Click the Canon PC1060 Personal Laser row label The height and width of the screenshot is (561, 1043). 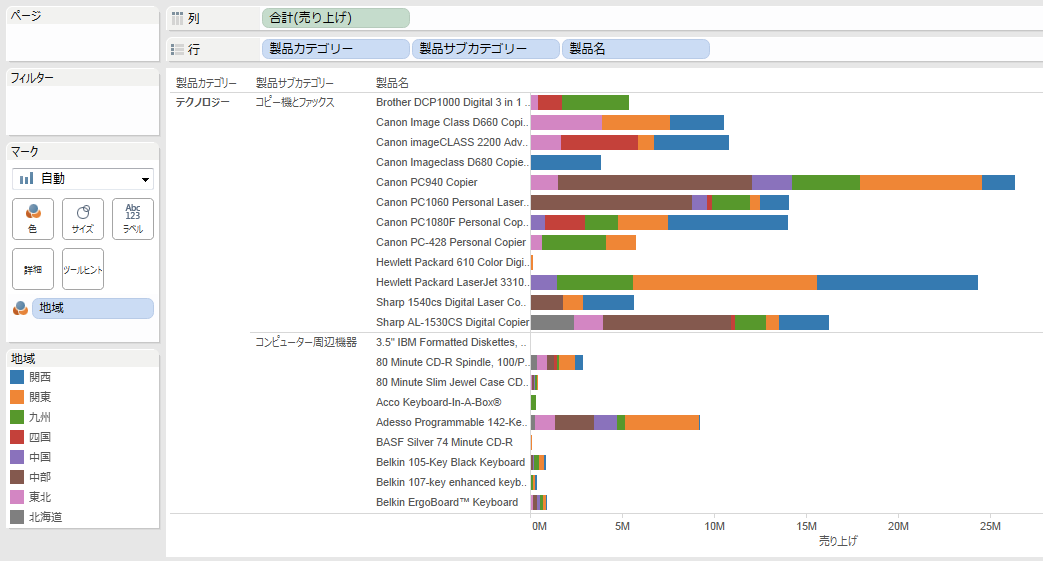[x=452, y=202]
